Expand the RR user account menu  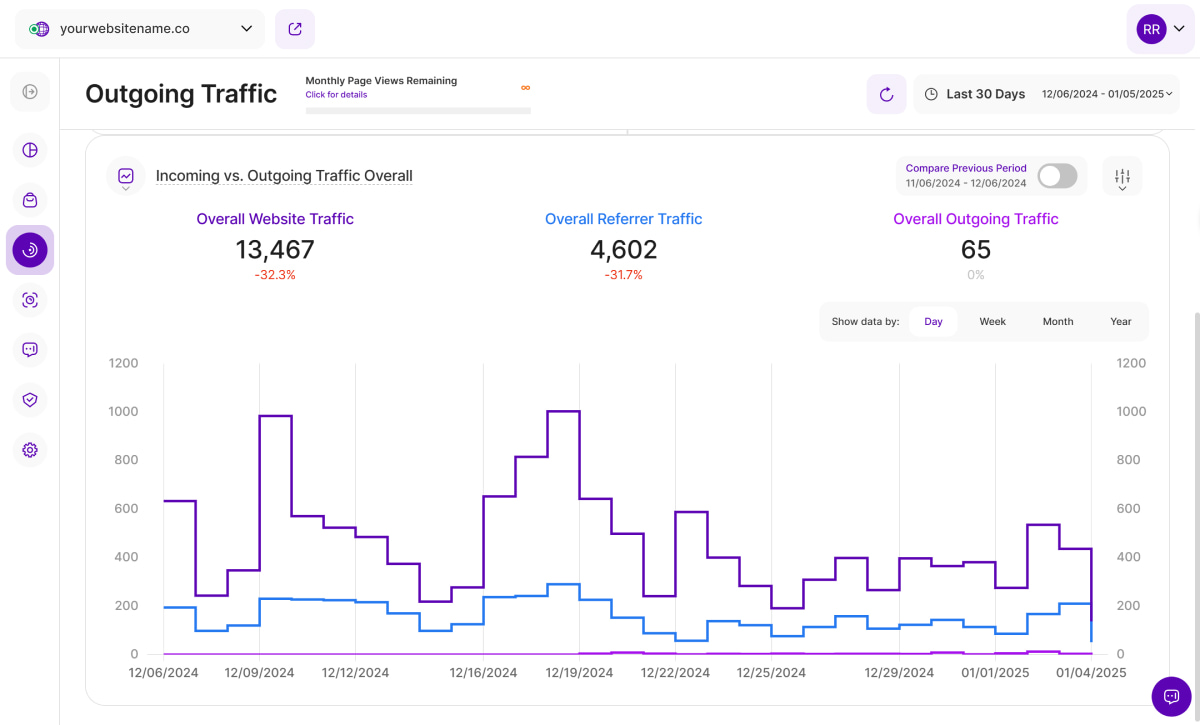(x=1161, y=30)
